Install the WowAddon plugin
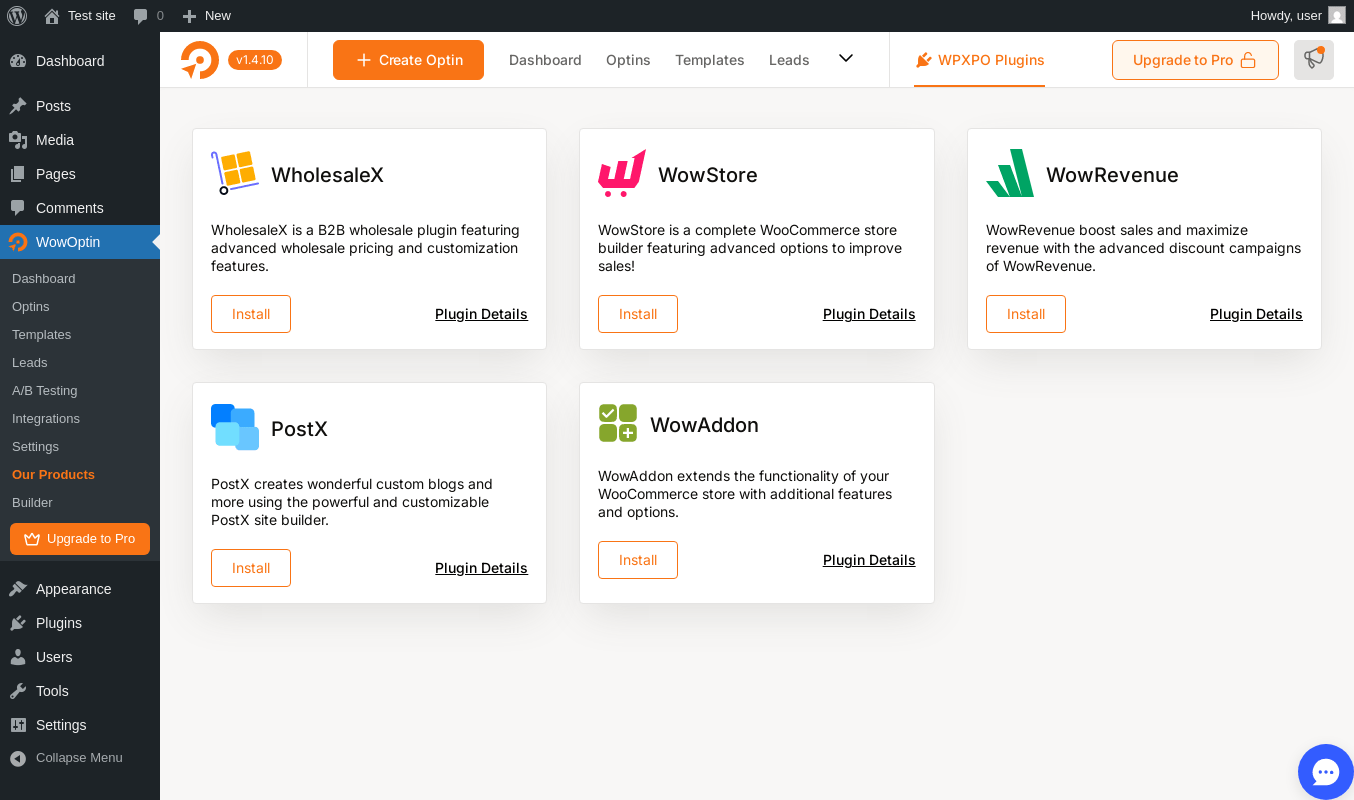Image resolution: width=1354 pixels, height=800 pixels. tap(638, 560)
